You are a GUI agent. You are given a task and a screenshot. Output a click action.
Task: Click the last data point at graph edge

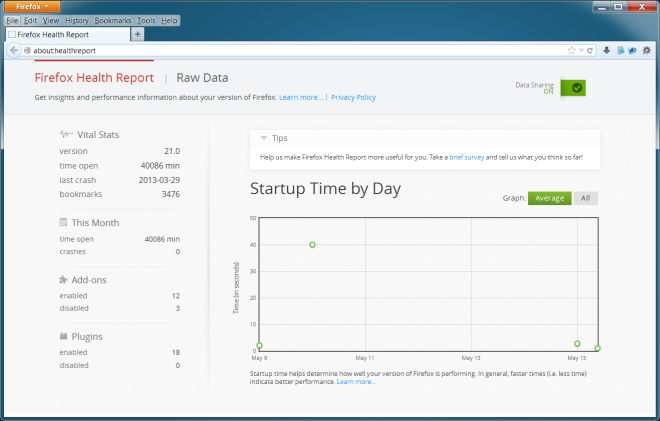(x=597, y=348)
